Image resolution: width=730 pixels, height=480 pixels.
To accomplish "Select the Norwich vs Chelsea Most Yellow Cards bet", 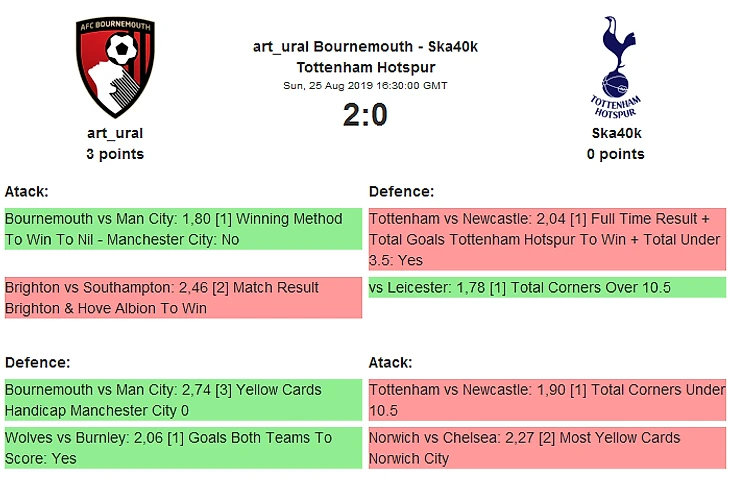I will [547, 448].
